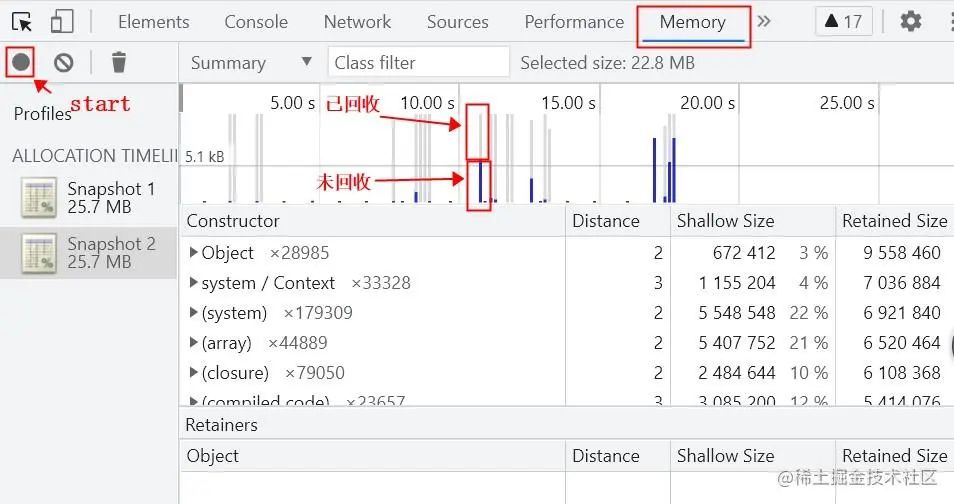
Task: Expand the Object constructor row
Action: (193, 253)
